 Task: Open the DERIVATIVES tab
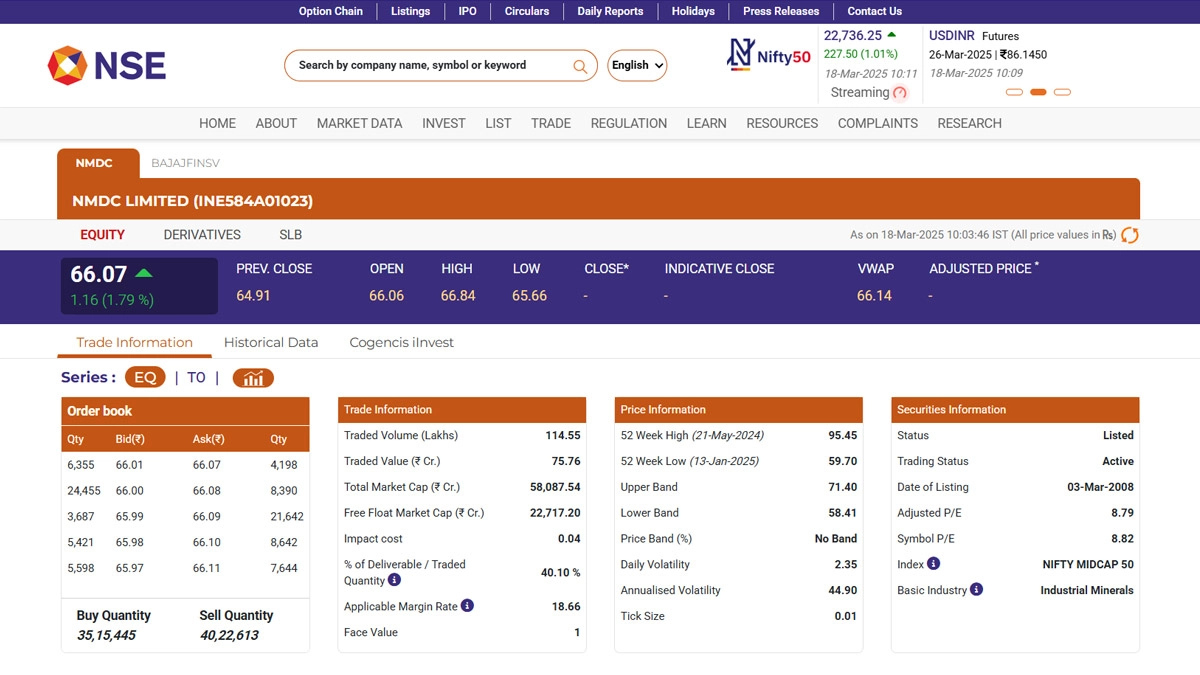[202, 235]
